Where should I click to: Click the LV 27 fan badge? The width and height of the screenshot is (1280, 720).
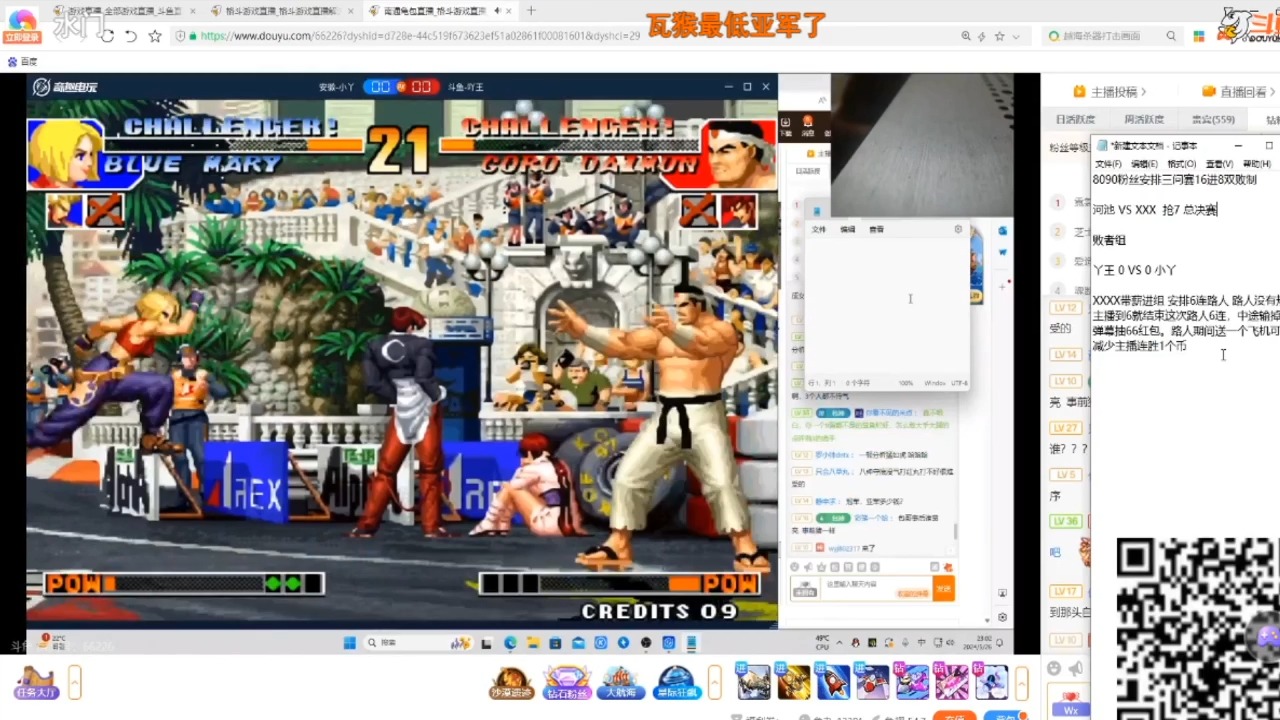click(x=1066, y=427)
